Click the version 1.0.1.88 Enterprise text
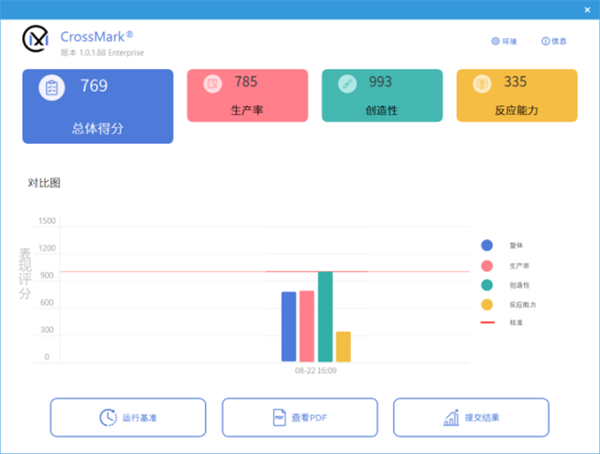The image size is (600, 454). (102, 53)
